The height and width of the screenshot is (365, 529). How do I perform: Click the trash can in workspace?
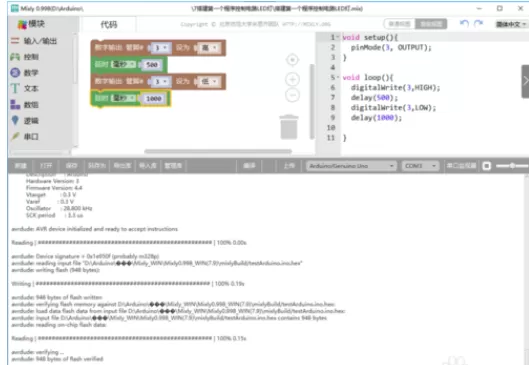coord(289,127)
